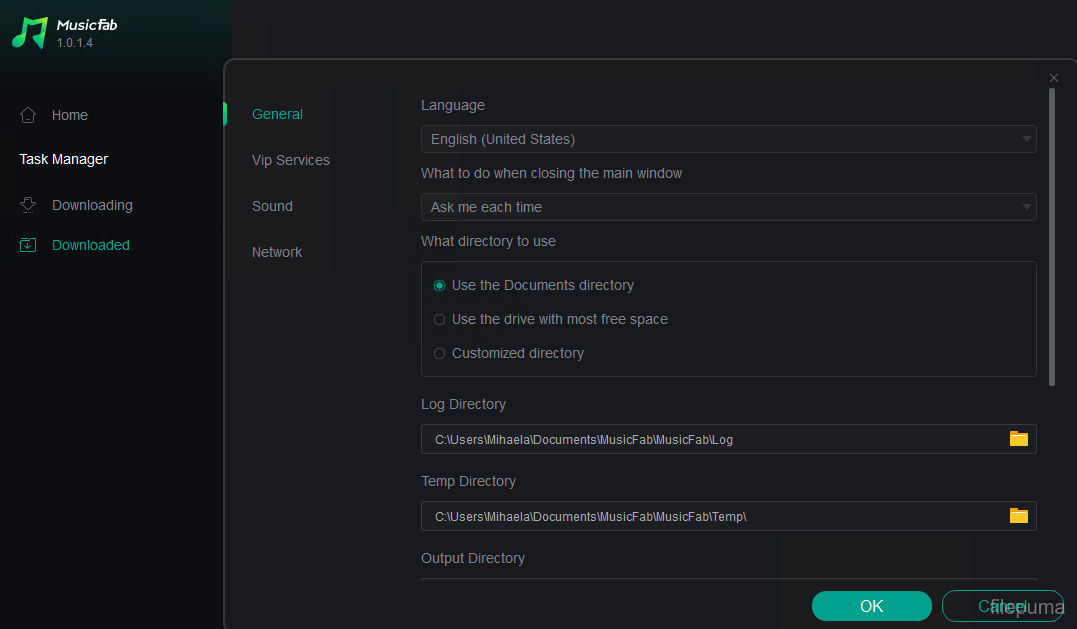Select Use the drive with most free space
Viewport: 1077px width, 629px height.
pos(440,320)
